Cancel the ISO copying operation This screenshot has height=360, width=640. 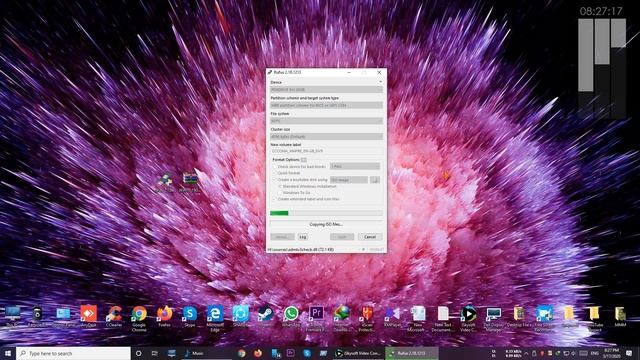370,237
